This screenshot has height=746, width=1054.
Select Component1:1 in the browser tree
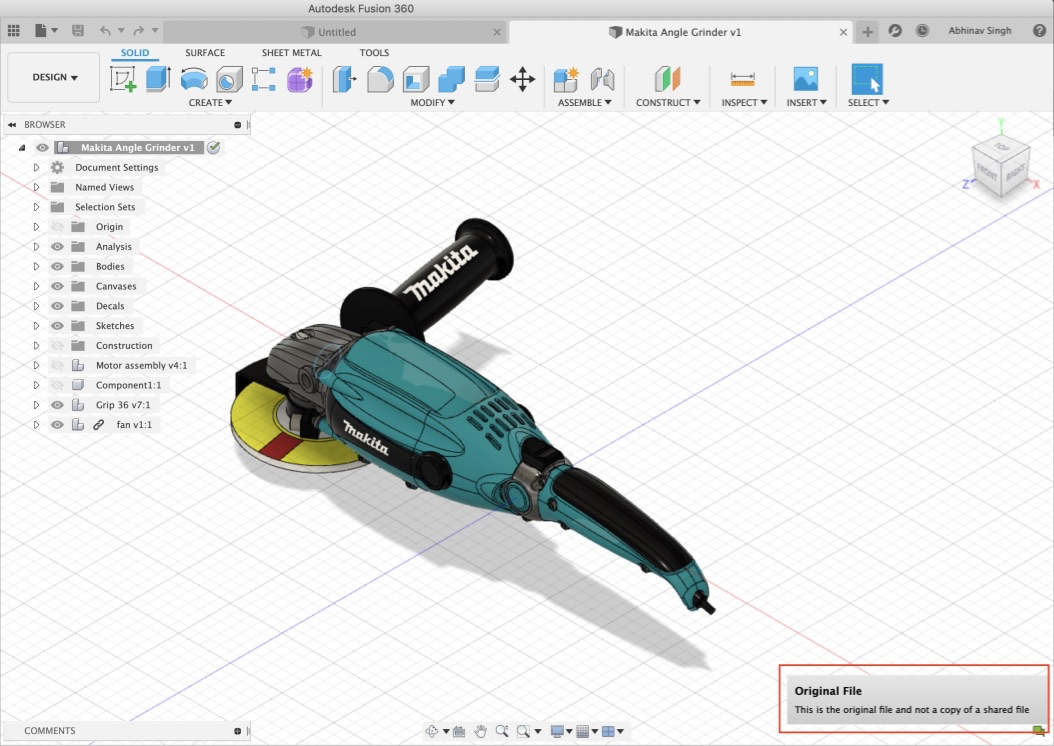click(x=128, y=385)
